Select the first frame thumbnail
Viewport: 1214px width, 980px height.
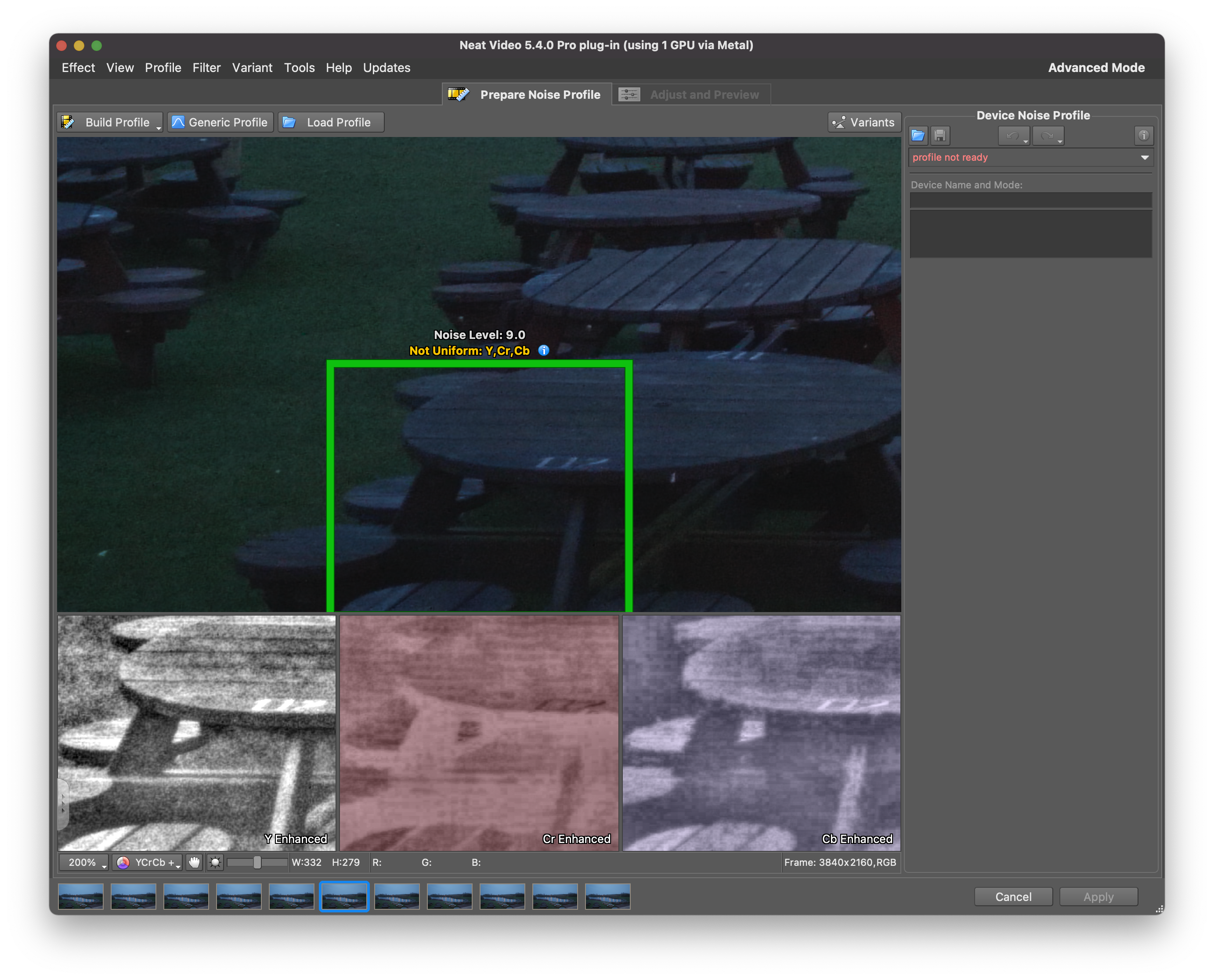click(x=81, y=897)
